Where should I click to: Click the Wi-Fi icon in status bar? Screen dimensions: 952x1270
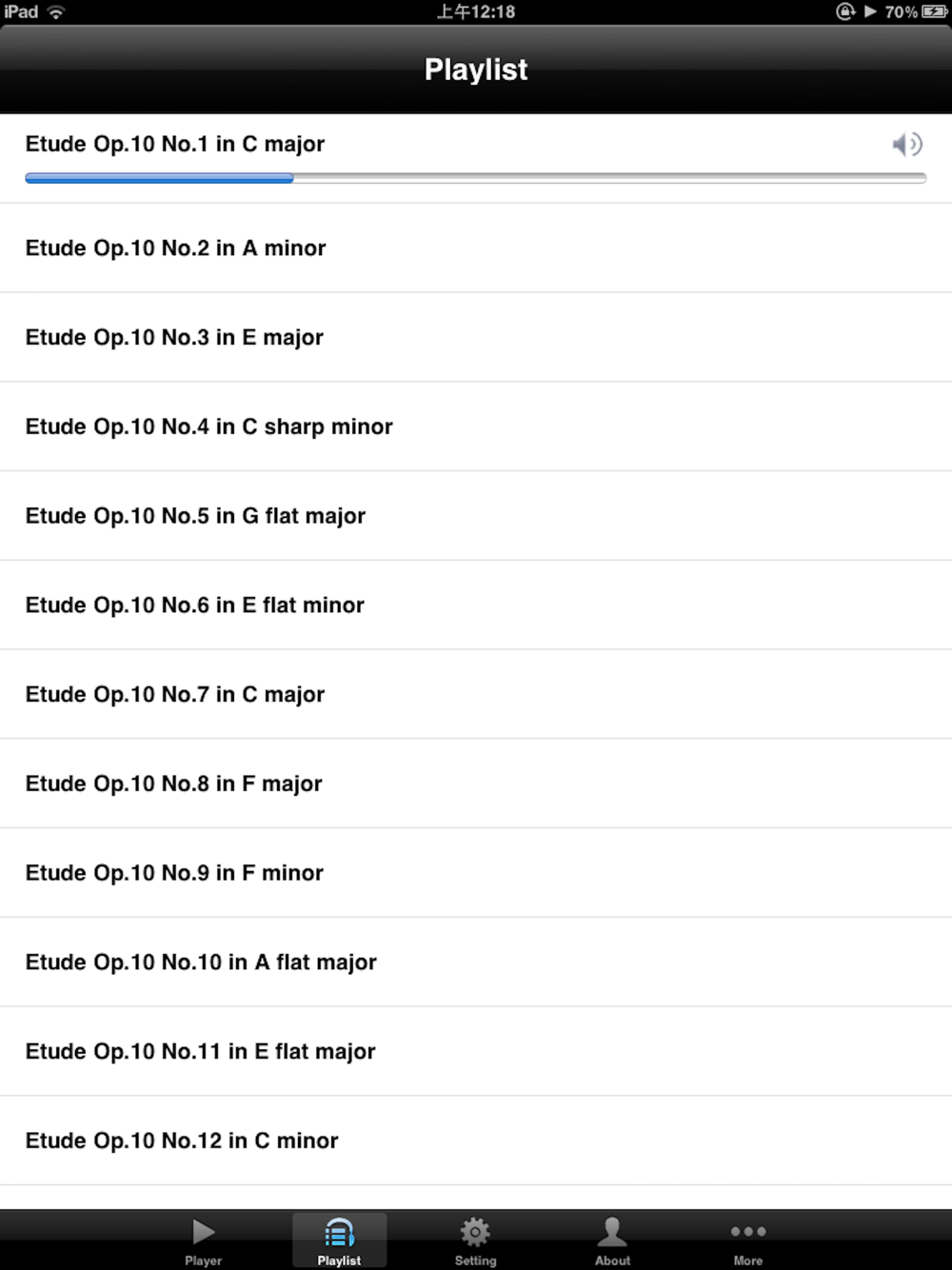pos(56,12)
